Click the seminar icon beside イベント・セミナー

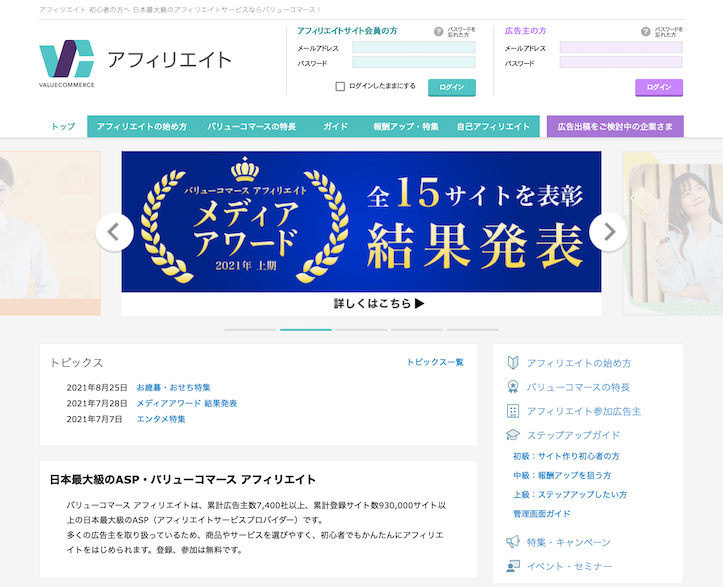(513, 566)
